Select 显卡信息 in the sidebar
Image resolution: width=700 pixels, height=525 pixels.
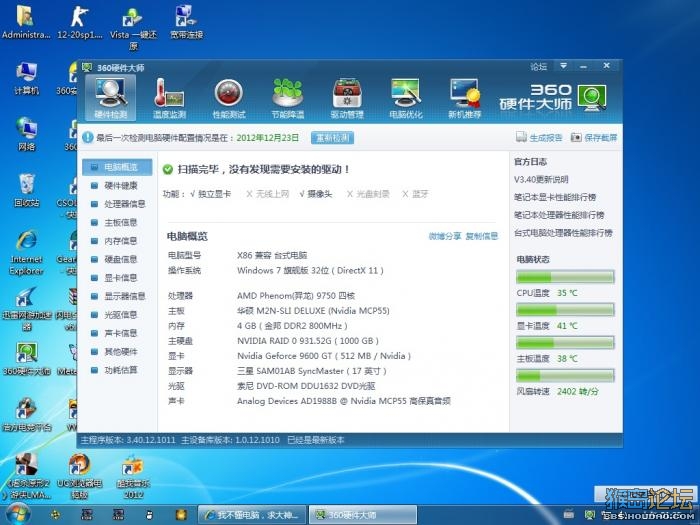[117, 278]
